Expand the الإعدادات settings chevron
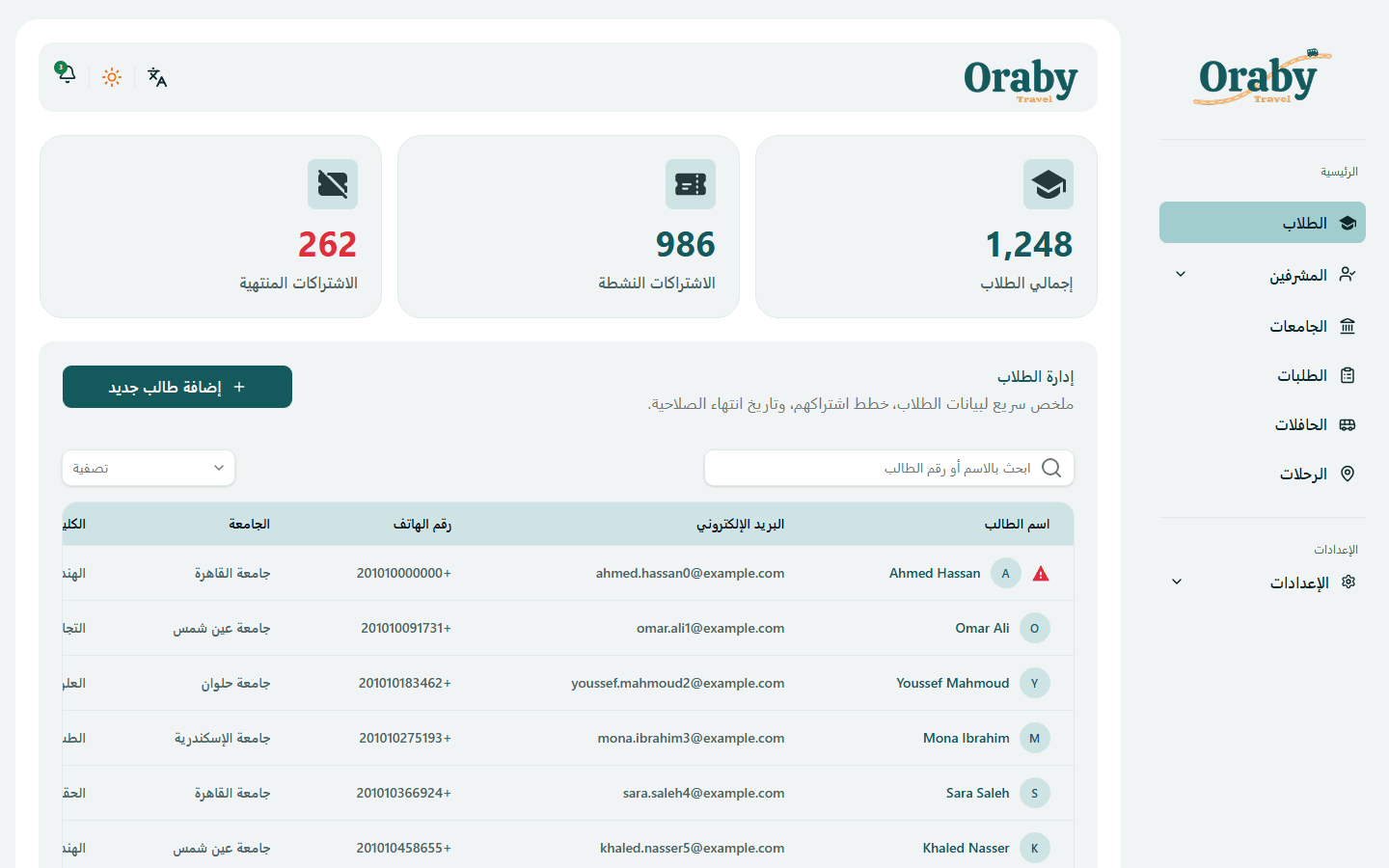1389x868 pixels. [1177, 583]
